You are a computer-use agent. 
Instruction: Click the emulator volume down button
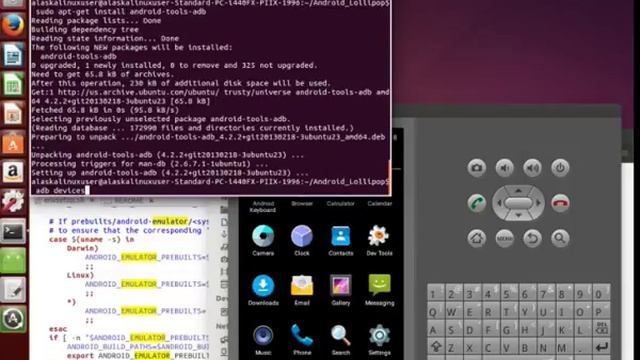(504, 168)
